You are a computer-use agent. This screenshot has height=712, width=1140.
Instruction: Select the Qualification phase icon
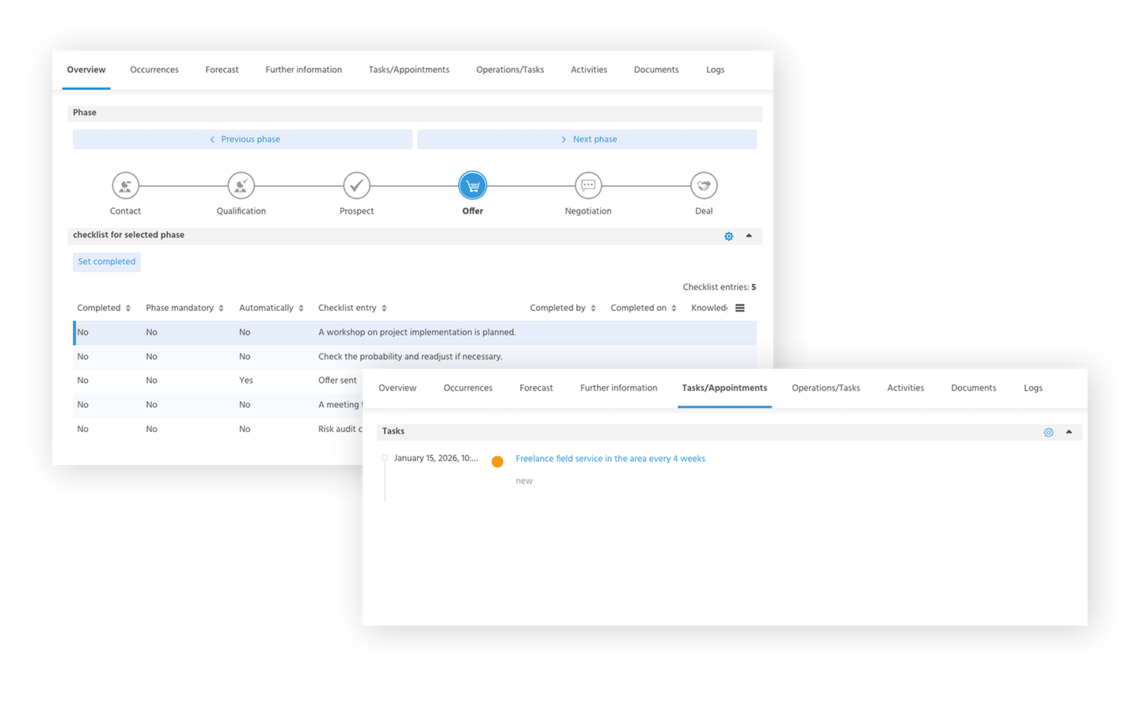point(241,186)
